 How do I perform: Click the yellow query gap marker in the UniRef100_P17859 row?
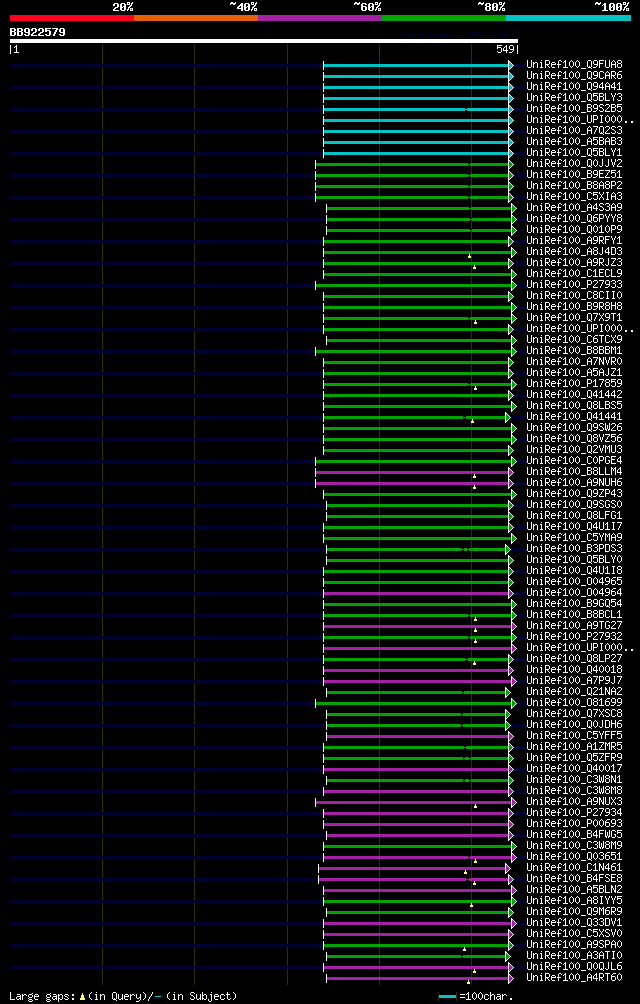click(x=475, y=388)
